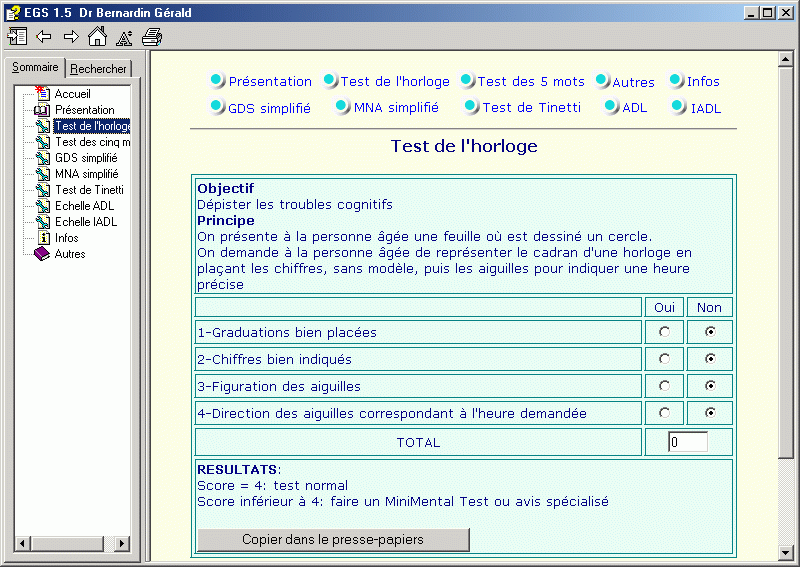This screenshot has height=567, width=800.
Task: Click the page vertical scrollbar down arrow
Action: 786,552
